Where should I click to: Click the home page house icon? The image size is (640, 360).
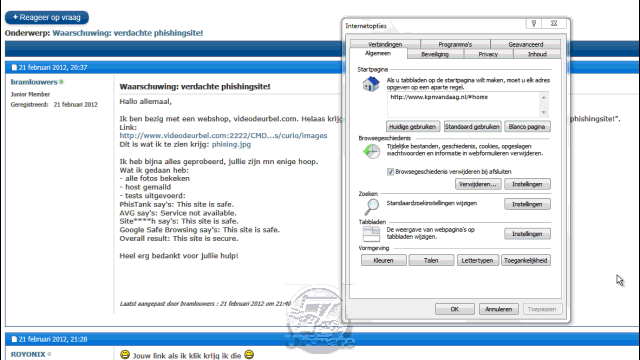(x=371, y=84)
